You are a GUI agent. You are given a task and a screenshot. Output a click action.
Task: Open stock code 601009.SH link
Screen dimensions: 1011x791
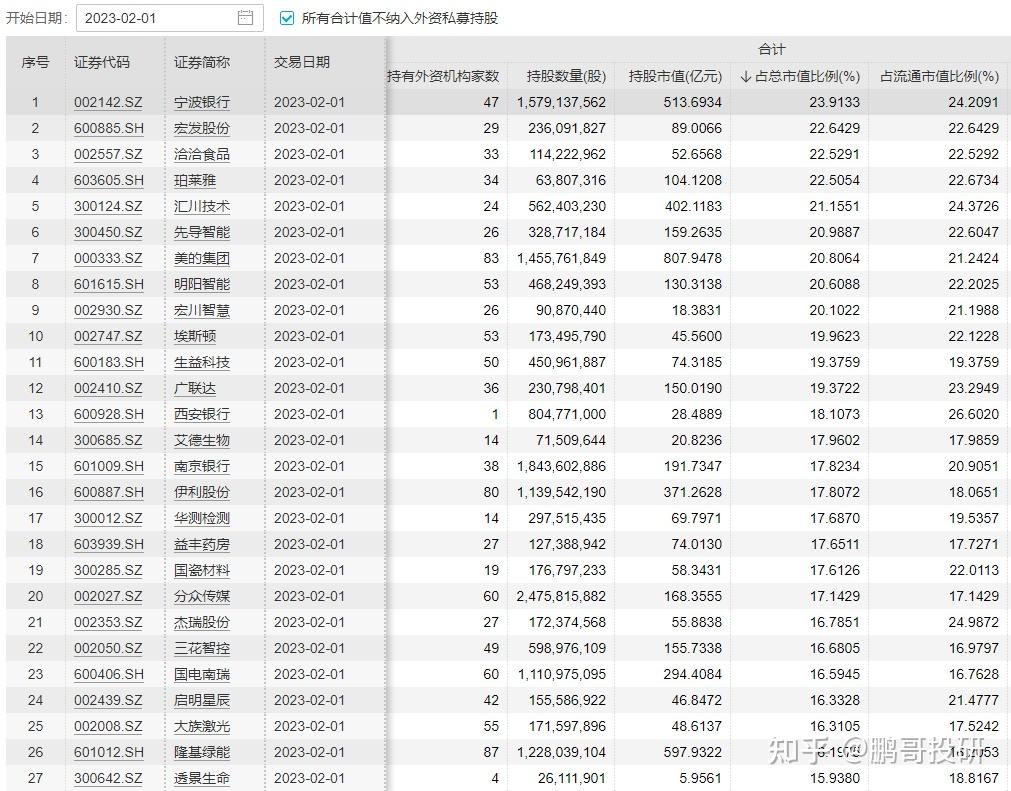[x=109, y=466]
